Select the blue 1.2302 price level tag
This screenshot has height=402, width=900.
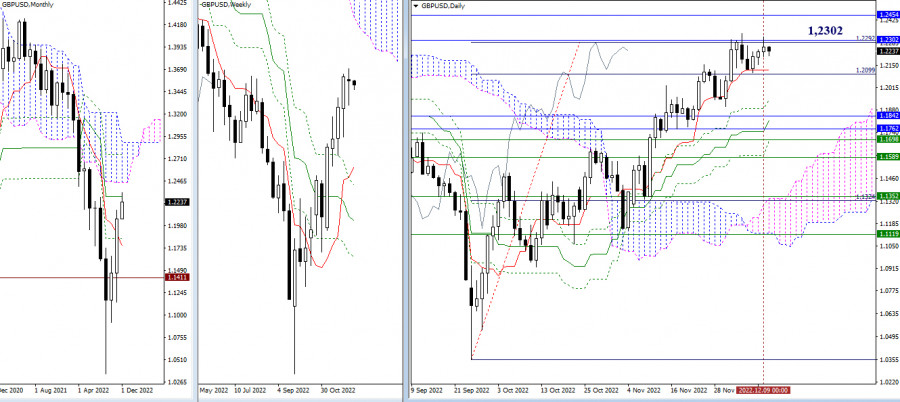(886, 39)
